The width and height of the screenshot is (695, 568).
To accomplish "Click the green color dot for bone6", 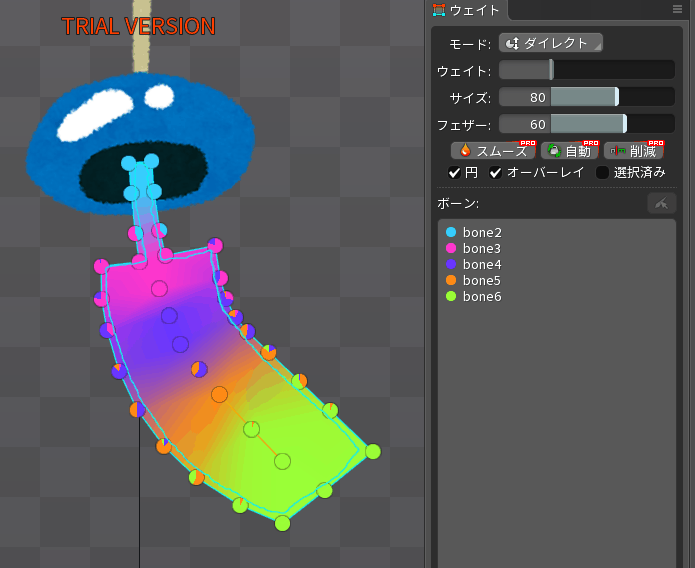I will click(x=451, y=296).
